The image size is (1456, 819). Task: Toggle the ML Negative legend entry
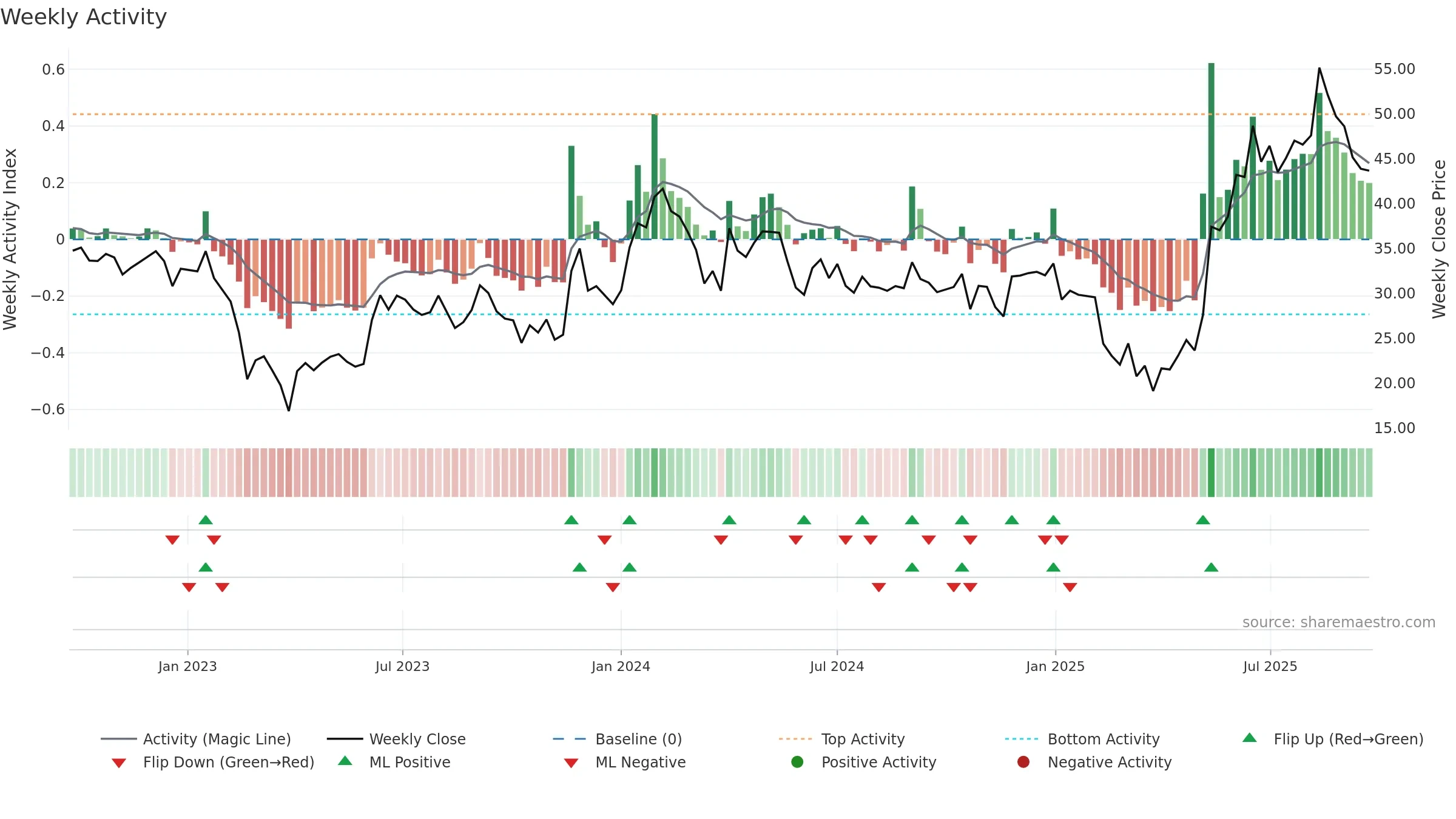click(x=624, y=762)
